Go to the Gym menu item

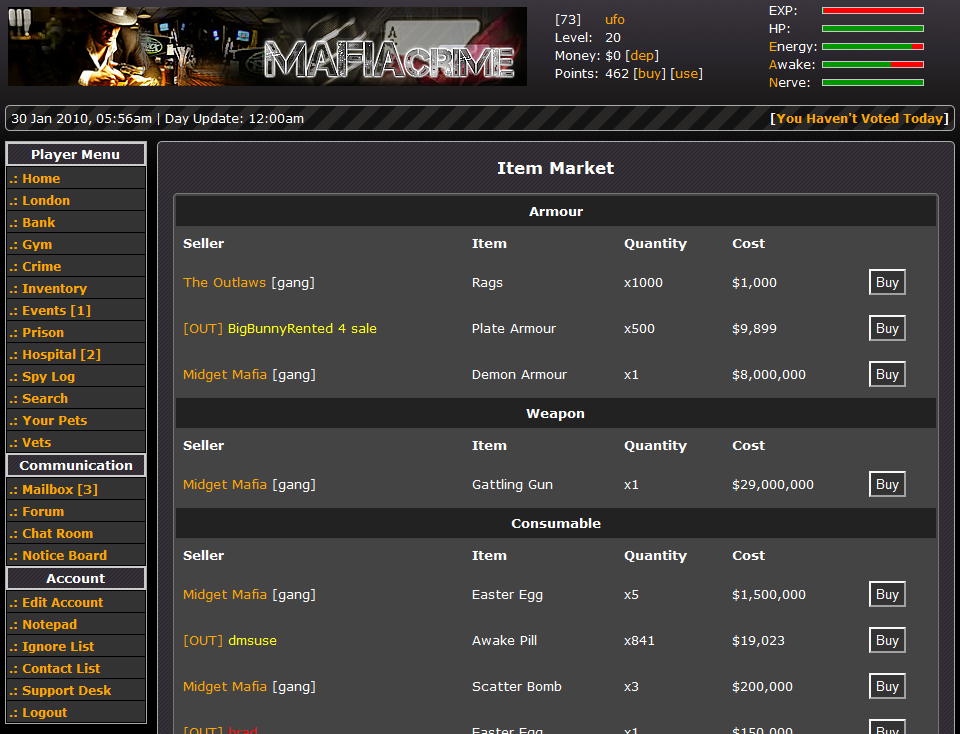point(37,245)
